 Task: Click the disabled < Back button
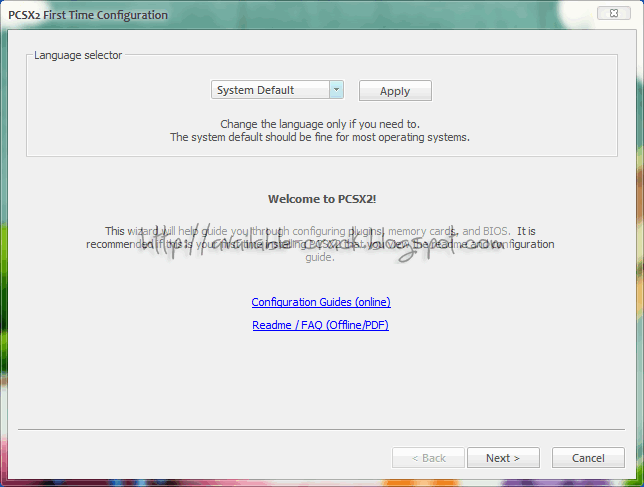[428, 458]
